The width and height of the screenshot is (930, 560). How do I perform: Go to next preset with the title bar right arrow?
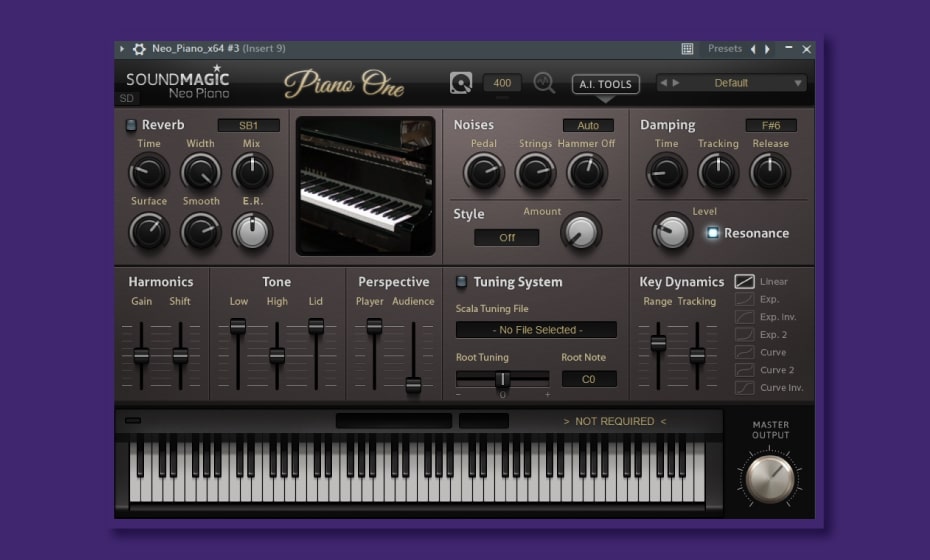click(x=767, y=49)
